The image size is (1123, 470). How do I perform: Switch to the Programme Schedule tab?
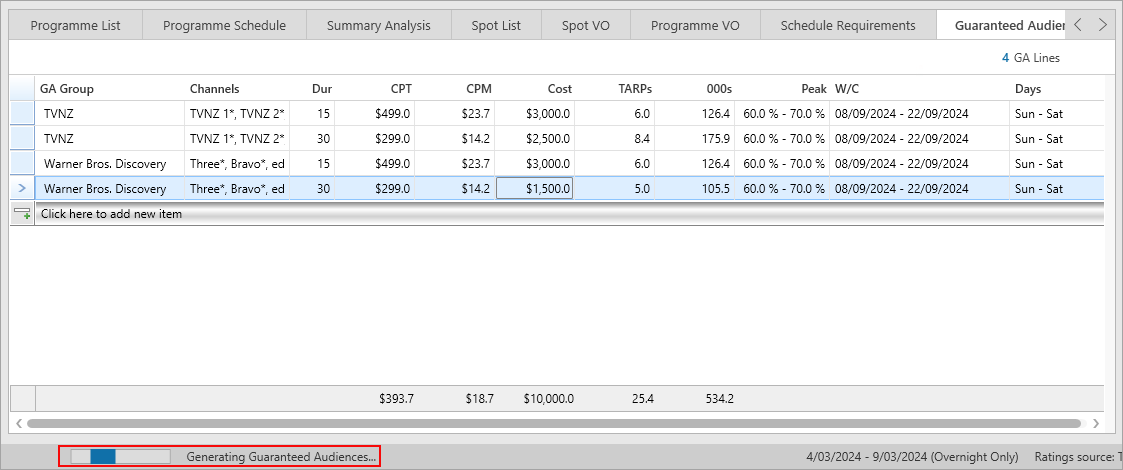[x=224, y=26]
